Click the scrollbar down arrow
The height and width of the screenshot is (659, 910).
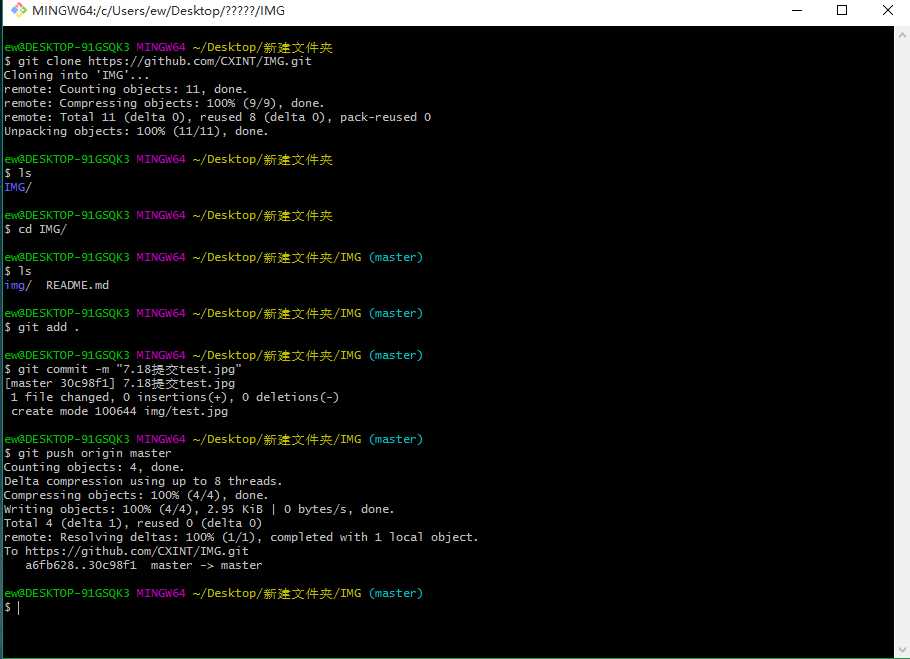click(x=902, y=649)
